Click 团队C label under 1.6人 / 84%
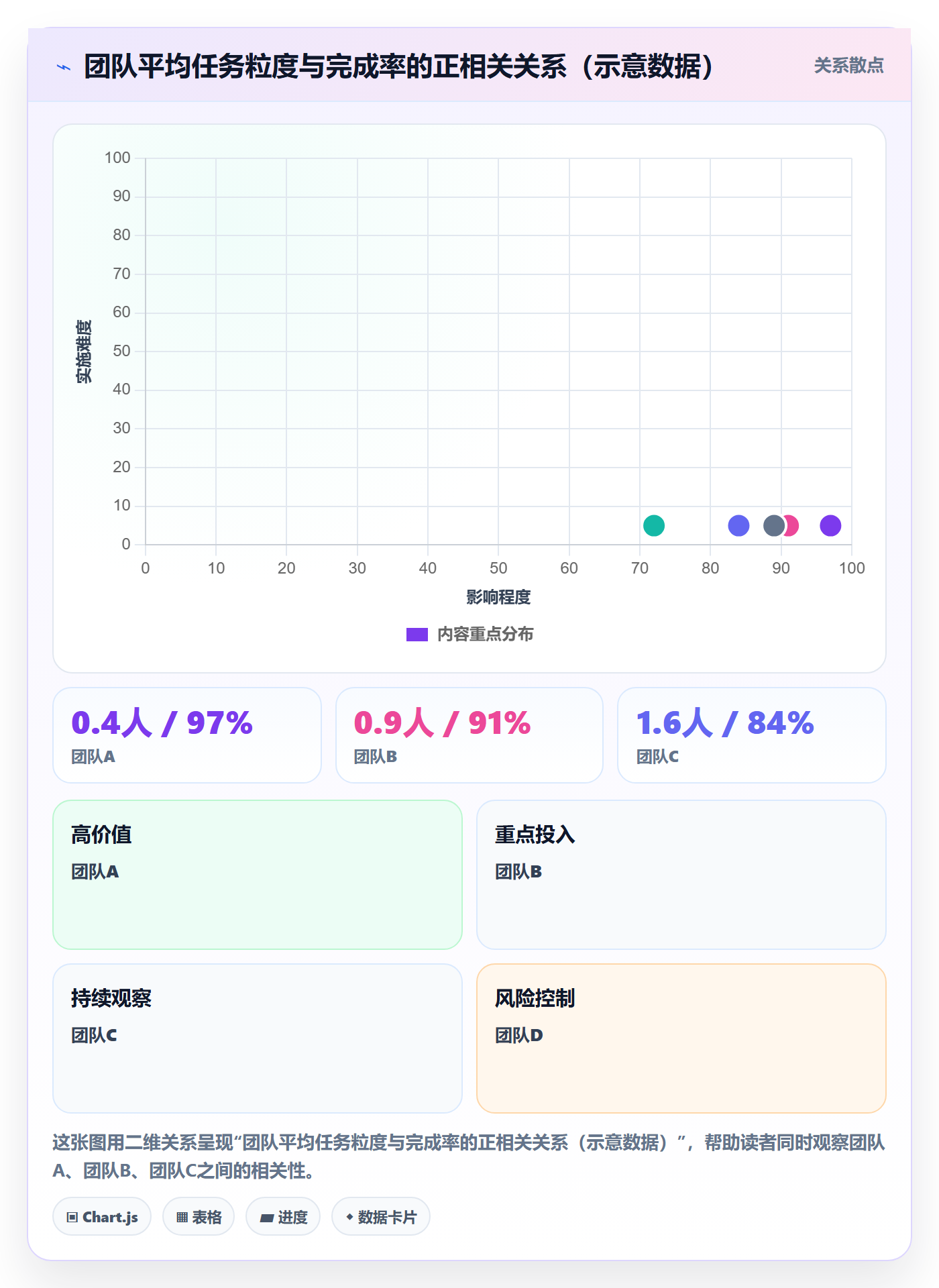The width and height of the screenshot is (939, 1288). point(657,757)
